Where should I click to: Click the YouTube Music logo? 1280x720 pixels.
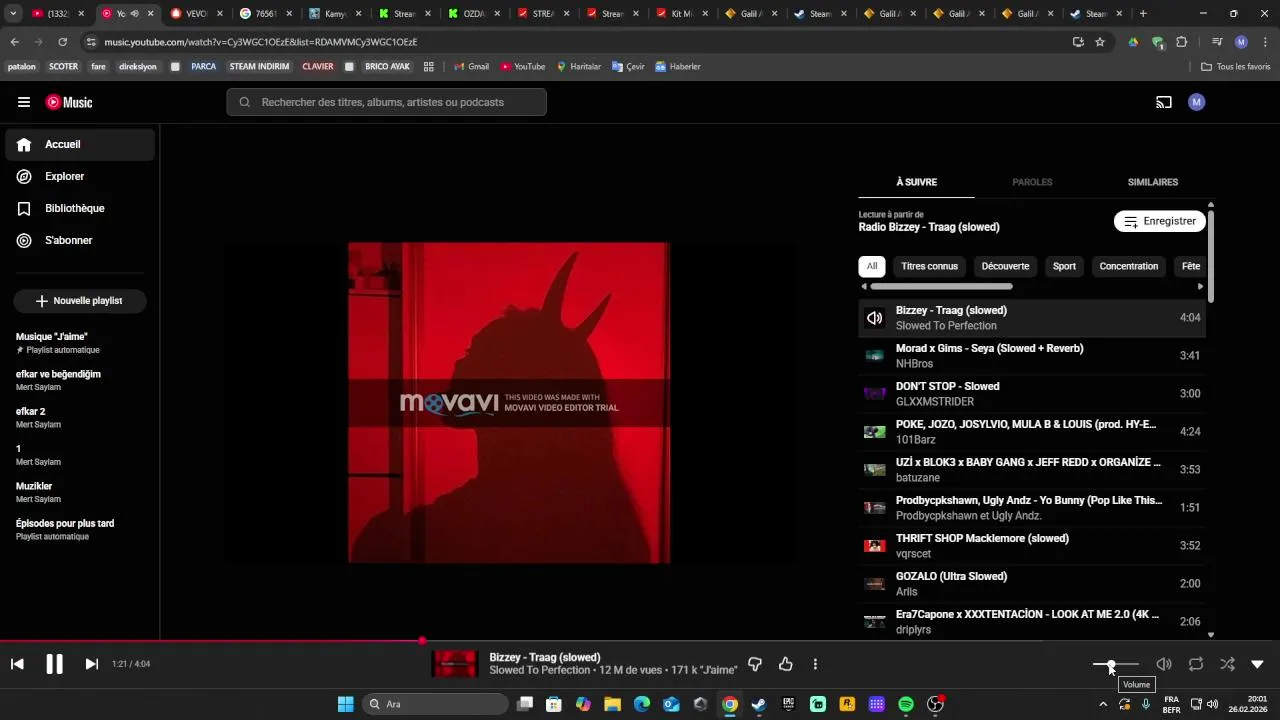[69, 102]
